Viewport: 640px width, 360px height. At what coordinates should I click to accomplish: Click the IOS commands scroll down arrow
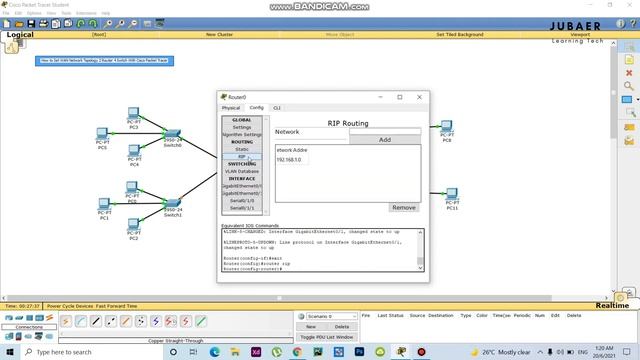(420, 268)
